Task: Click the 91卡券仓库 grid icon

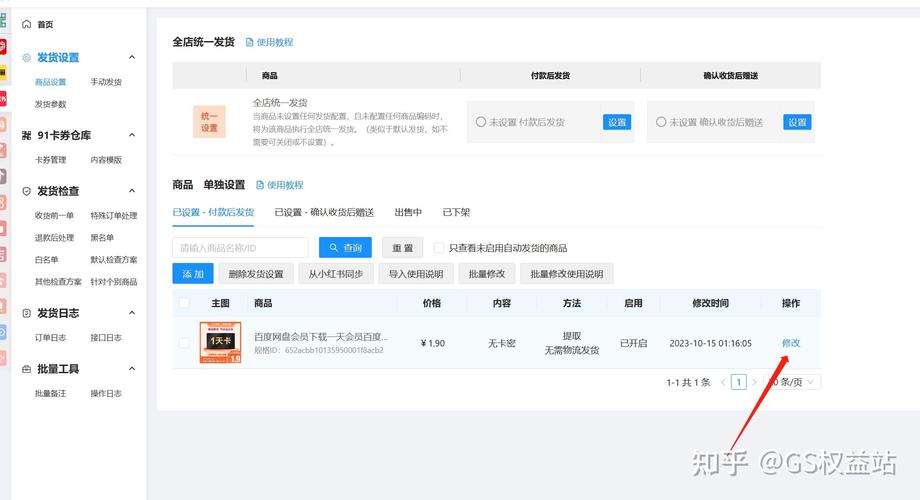Action: 27,135
